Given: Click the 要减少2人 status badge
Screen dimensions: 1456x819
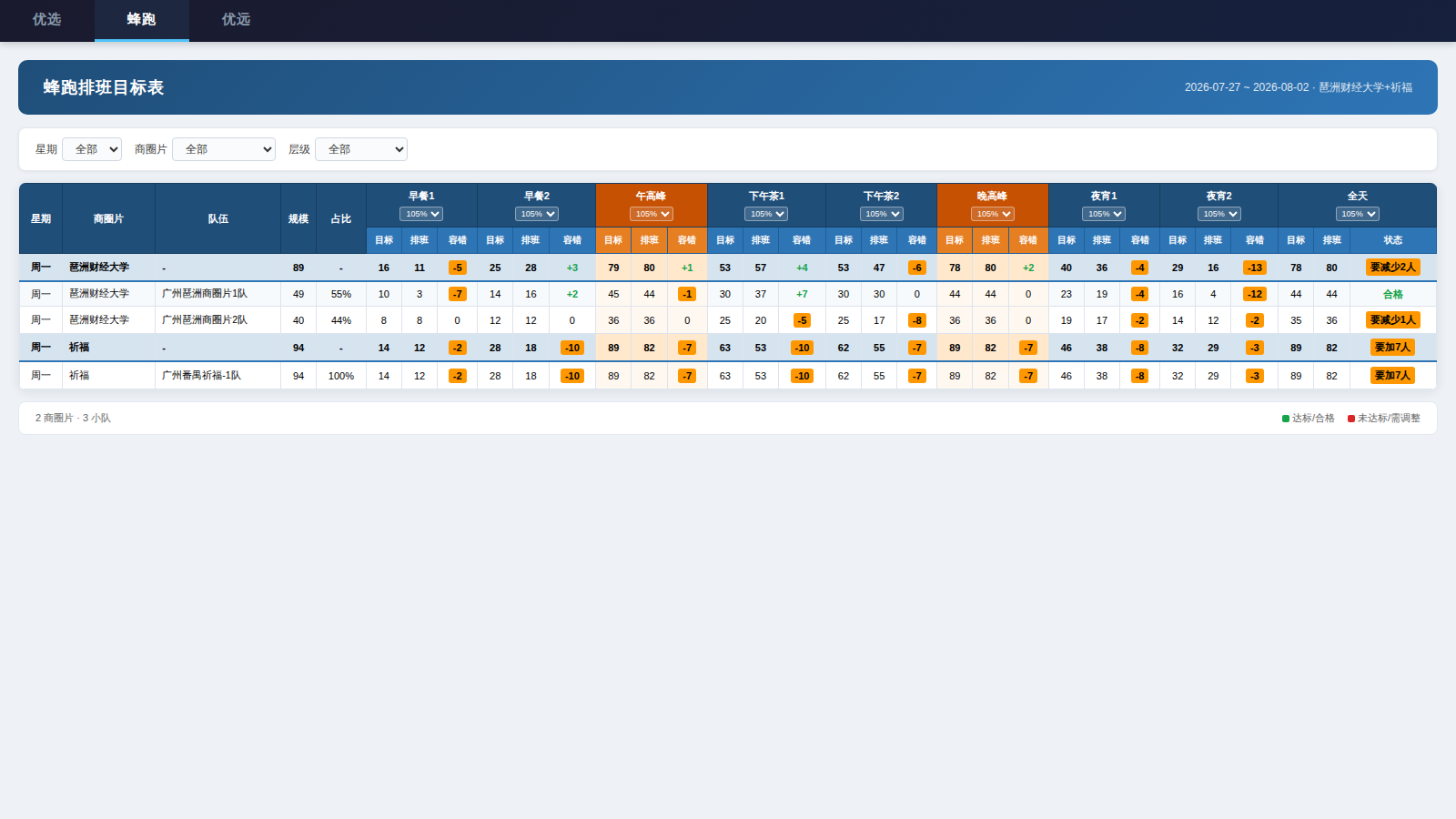Looking at the screenshot, I should point(1393,268).
